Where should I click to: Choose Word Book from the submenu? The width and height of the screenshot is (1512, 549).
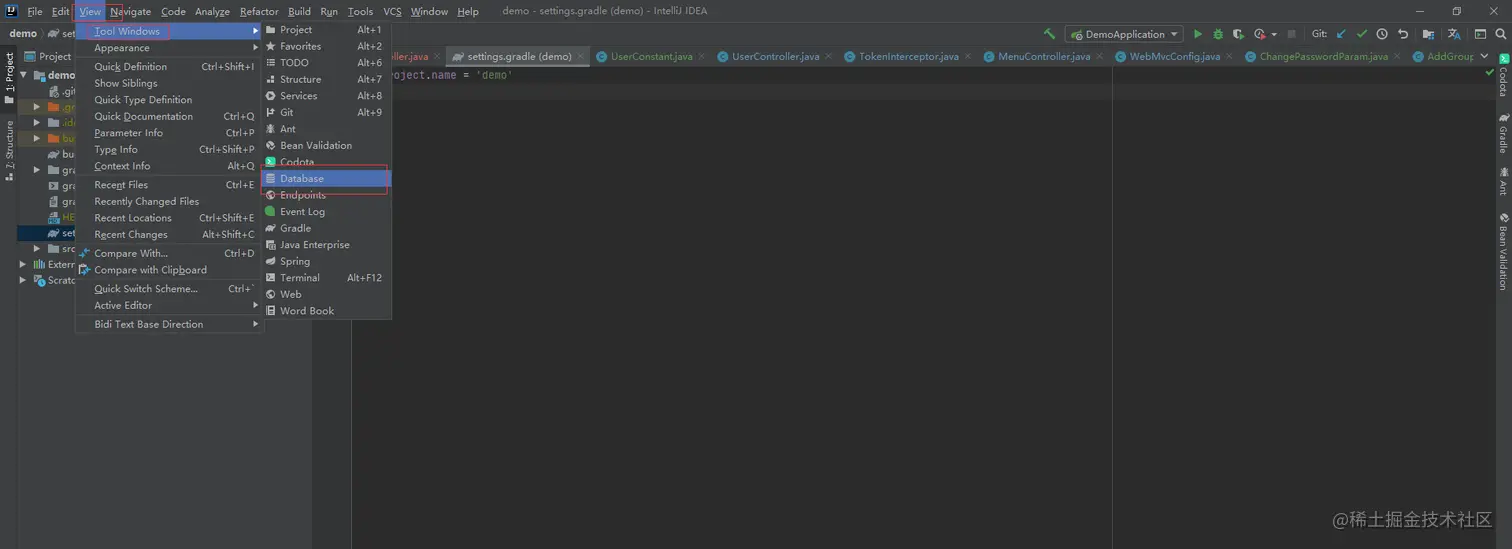click(x=326, y=311)
